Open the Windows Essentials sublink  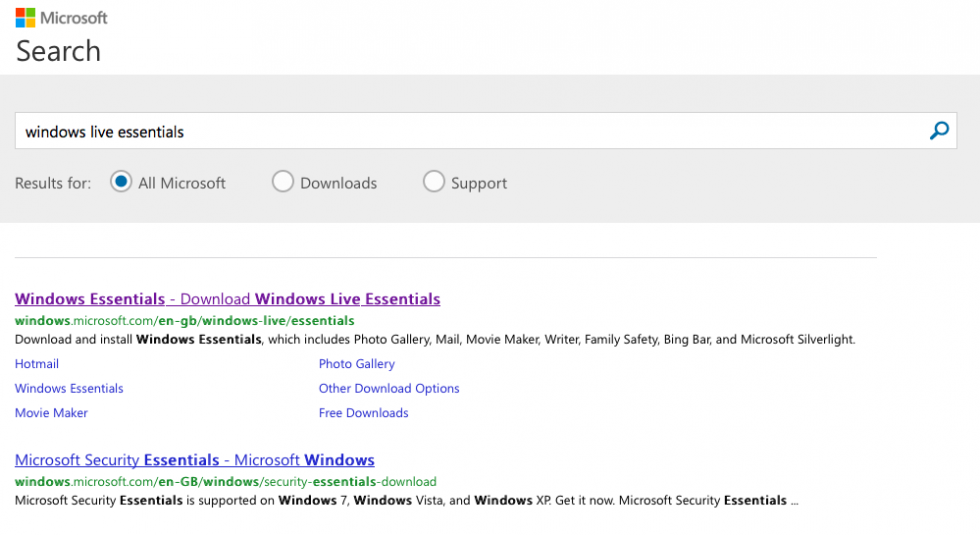[x=69, y=388]
